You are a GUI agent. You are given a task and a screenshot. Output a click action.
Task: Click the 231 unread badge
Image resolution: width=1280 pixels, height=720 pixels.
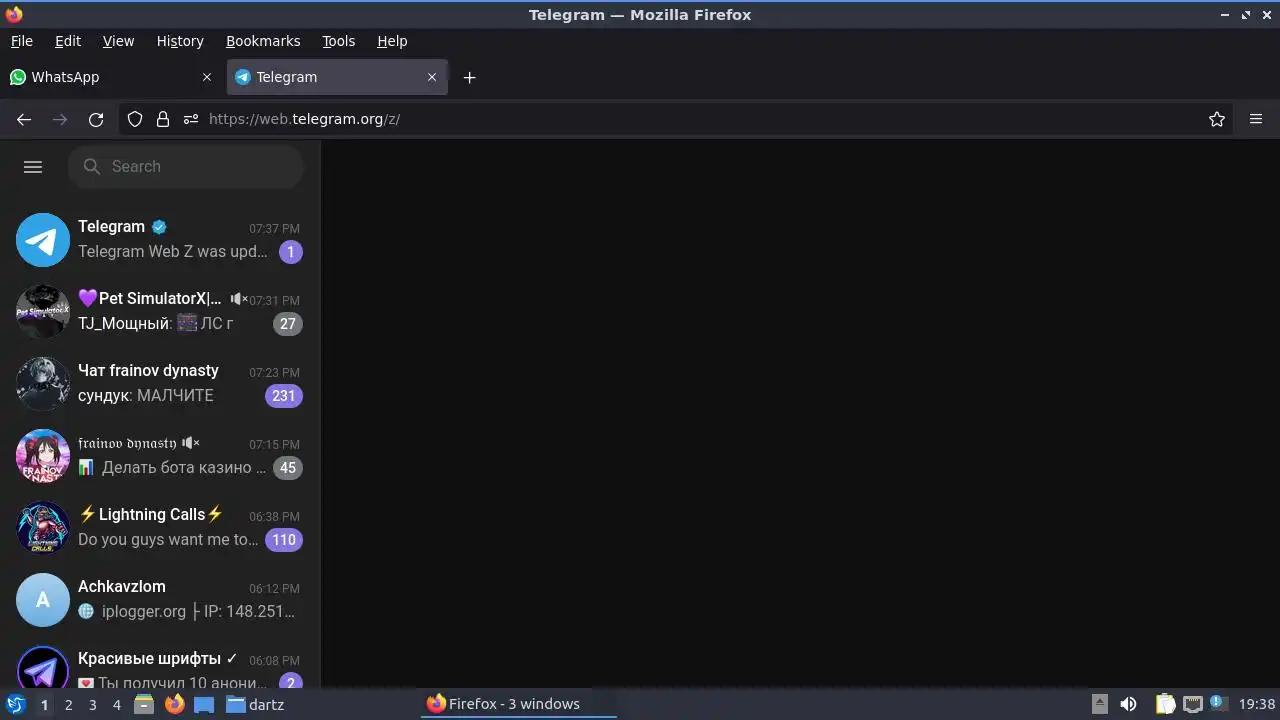tap(284, 396)
